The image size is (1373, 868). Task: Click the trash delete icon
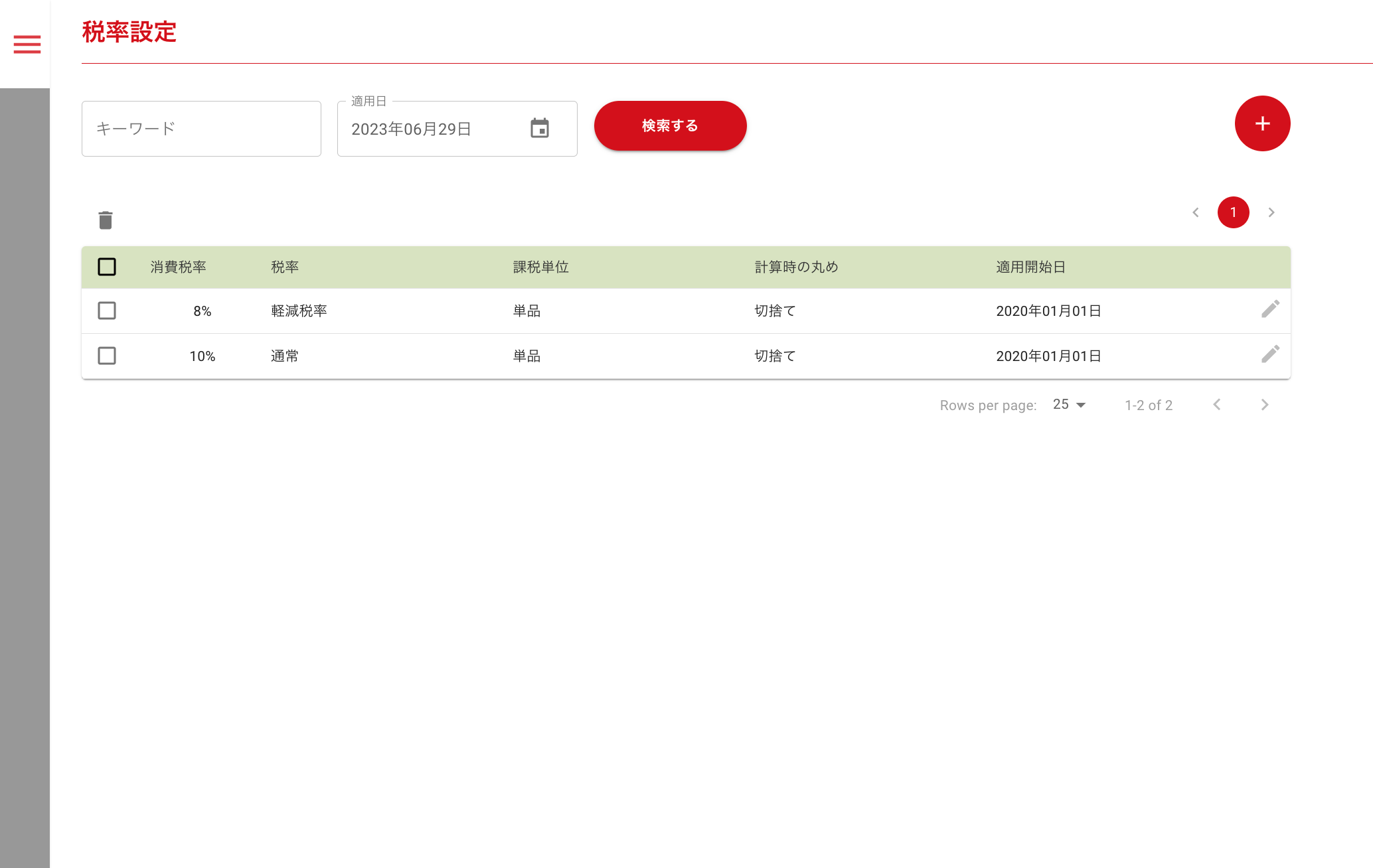point(106,220)
